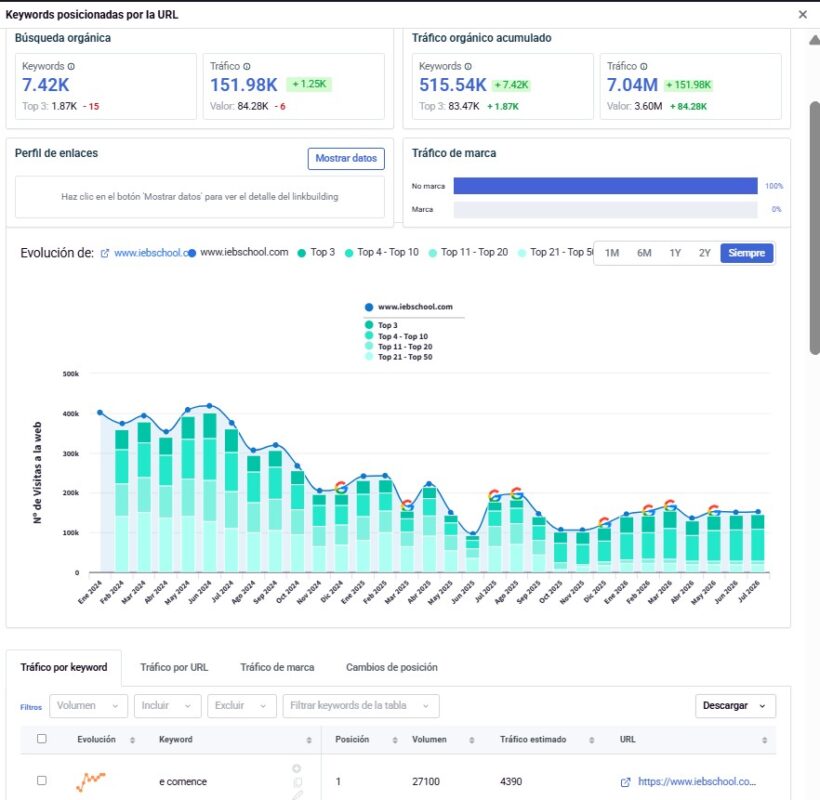Screen dimensions: 820x800
Task: Open external link icon in e comence row
Action: pos(625,782)
